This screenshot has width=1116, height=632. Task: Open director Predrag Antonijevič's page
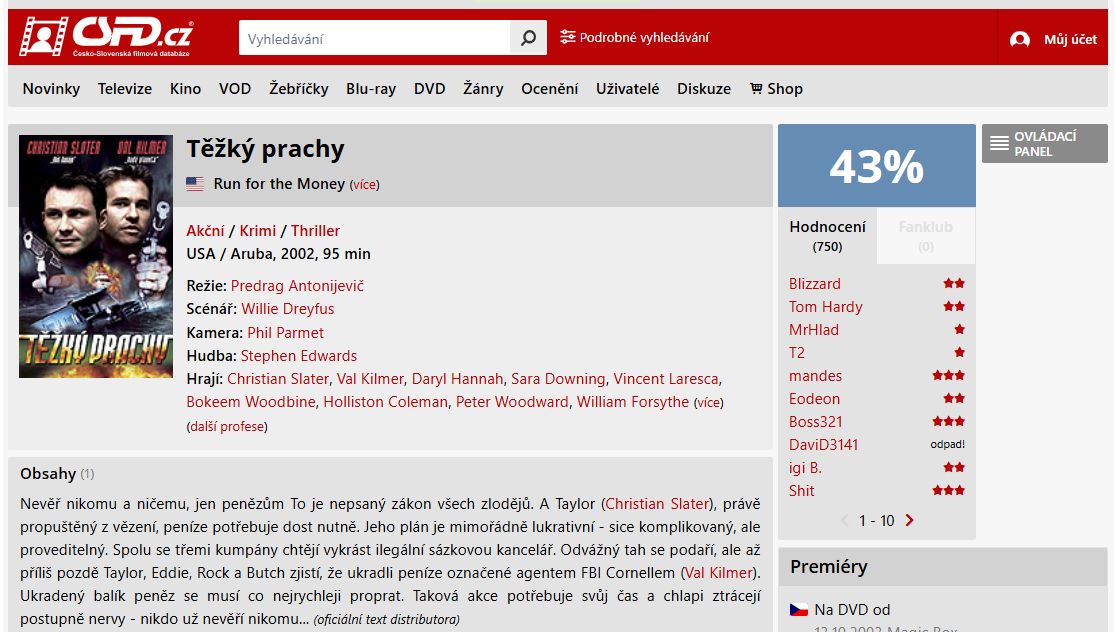coord(297,285)
